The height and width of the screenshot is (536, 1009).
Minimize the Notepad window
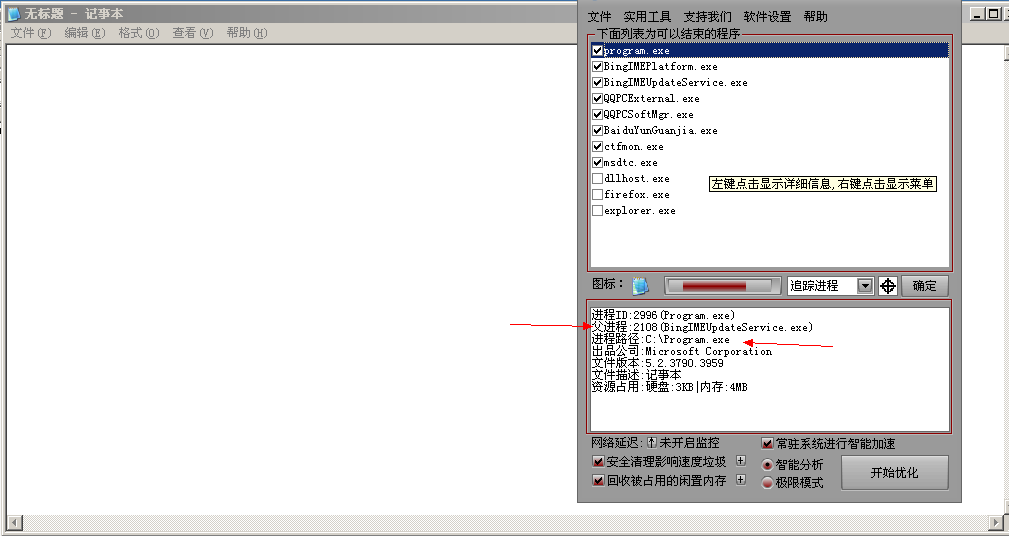point(977,14)
